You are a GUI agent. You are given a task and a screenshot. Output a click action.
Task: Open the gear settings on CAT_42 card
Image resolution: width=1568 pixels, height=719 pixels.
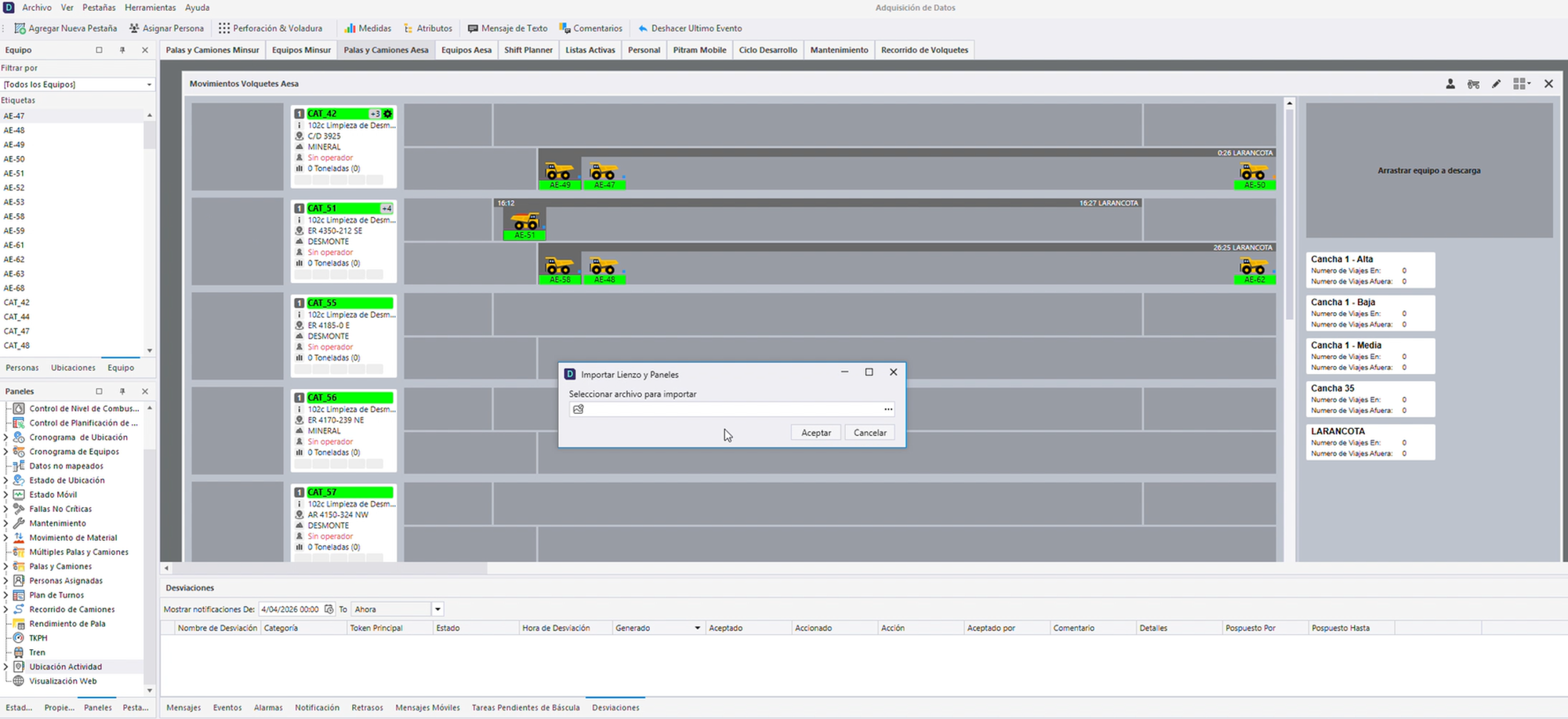point(387,114)
